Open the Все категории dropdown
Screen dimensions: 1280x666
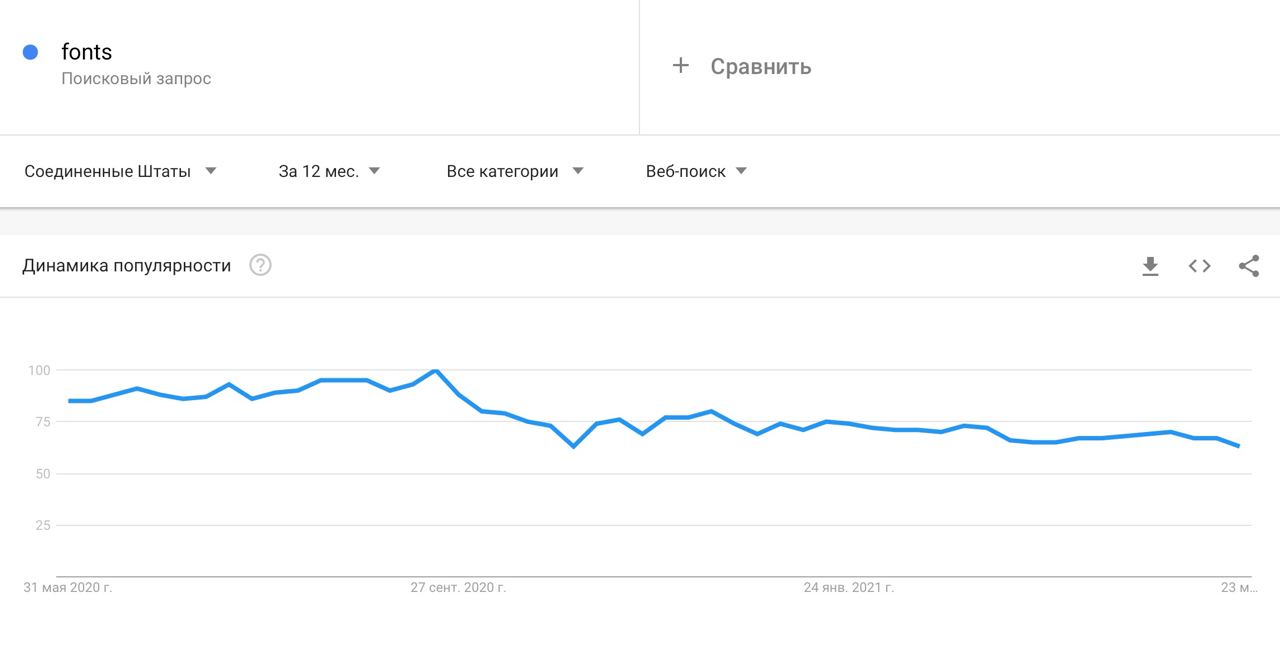point(514,171)
